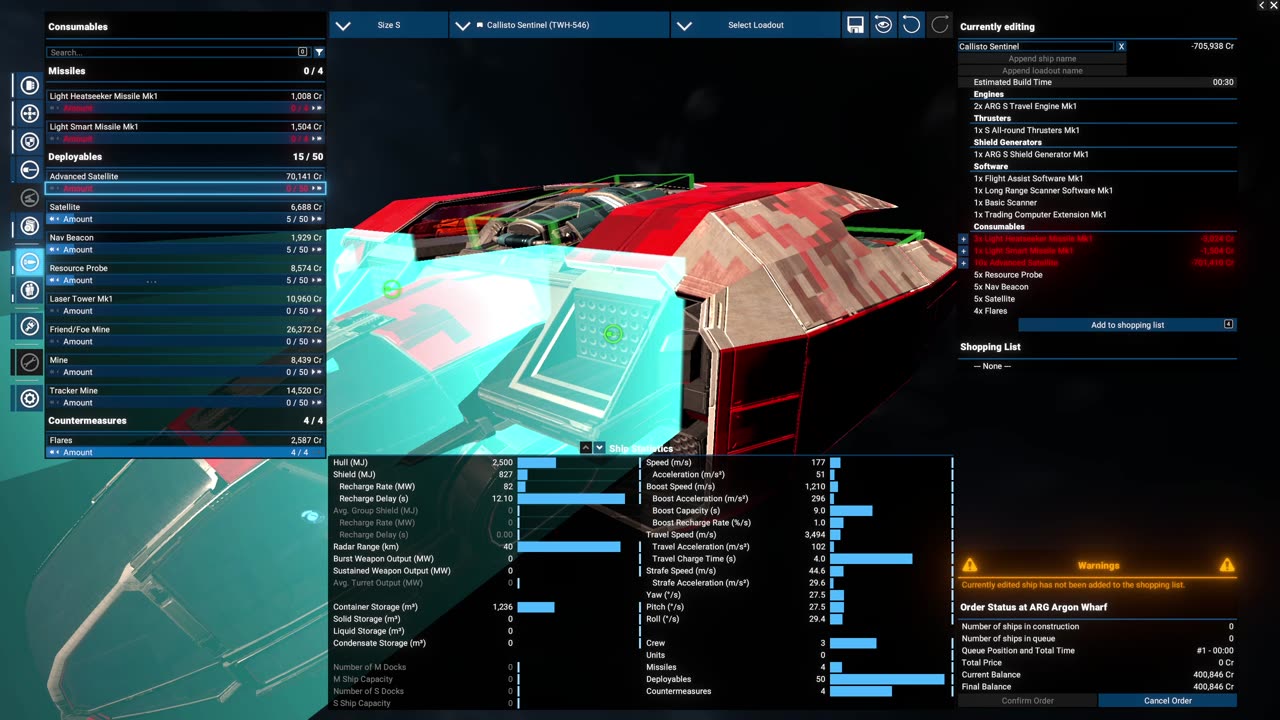Open the ship modifications paint icon
The height and width of the screenshot is (720, 1280).
[29, 326]
